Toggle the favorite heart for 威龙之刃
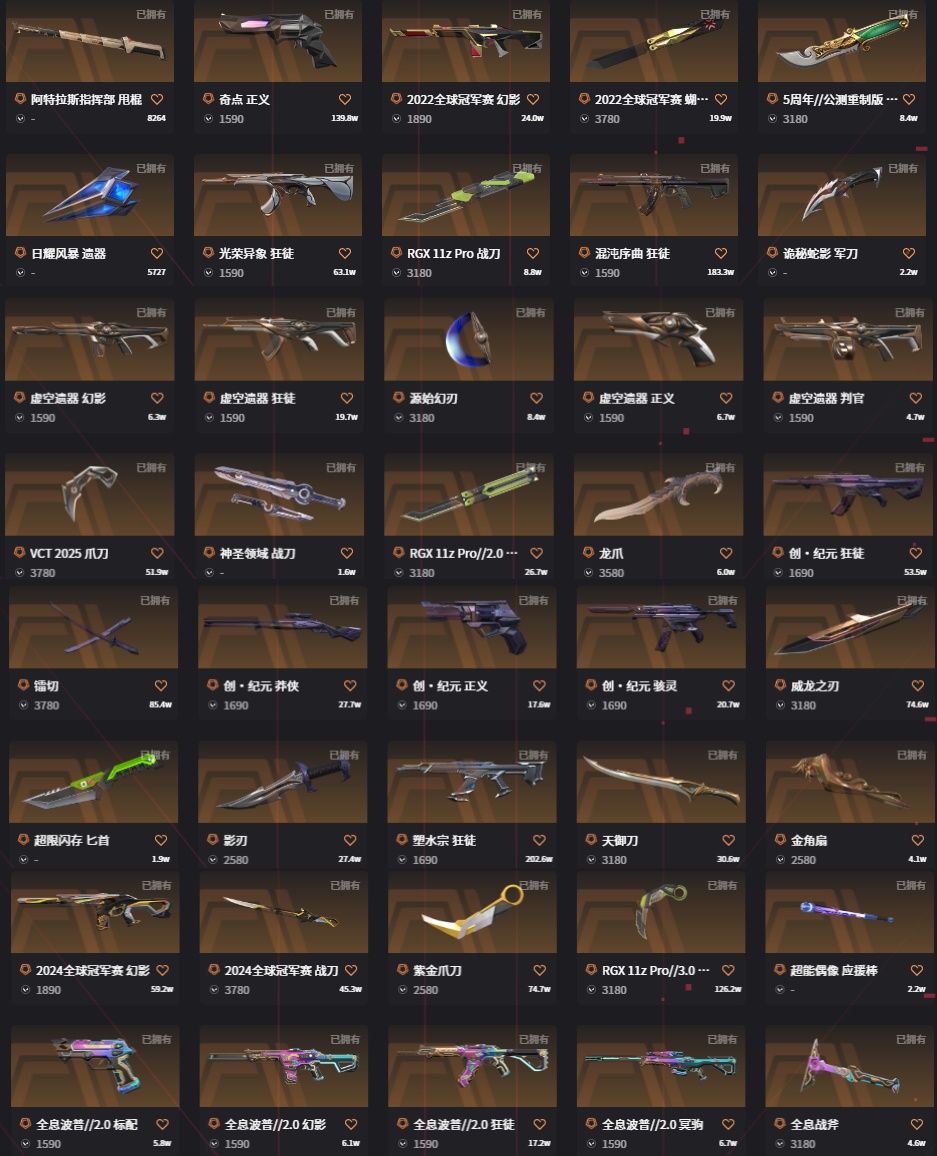The image size is (937, 1156). 918,686
